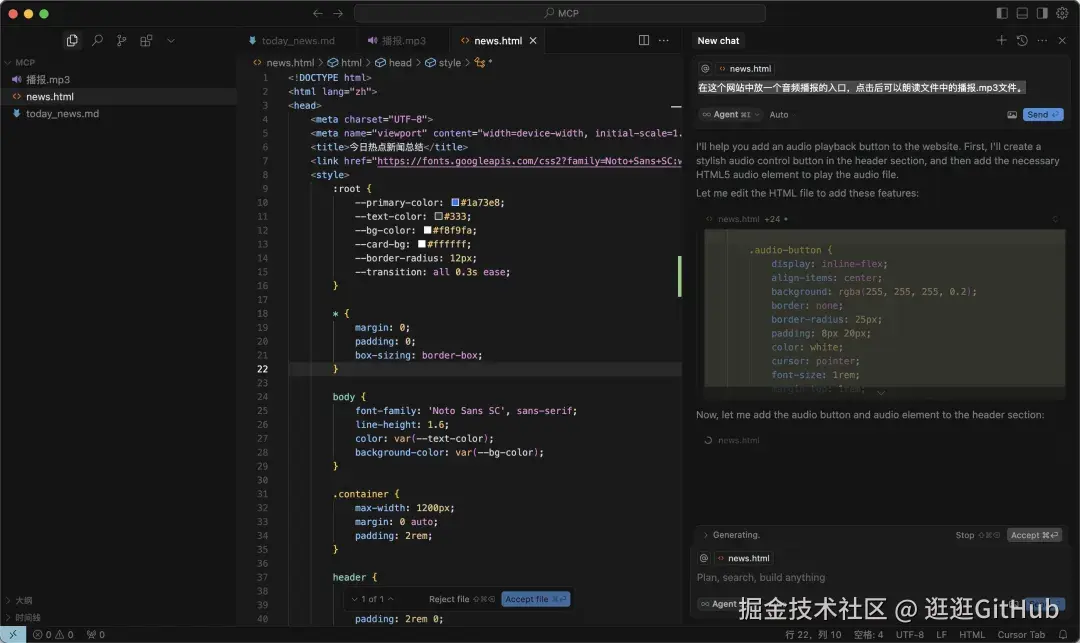Select the New chat tab
Image resolution: width=1080 pixels, height=643 pixels.
(718, 41)
